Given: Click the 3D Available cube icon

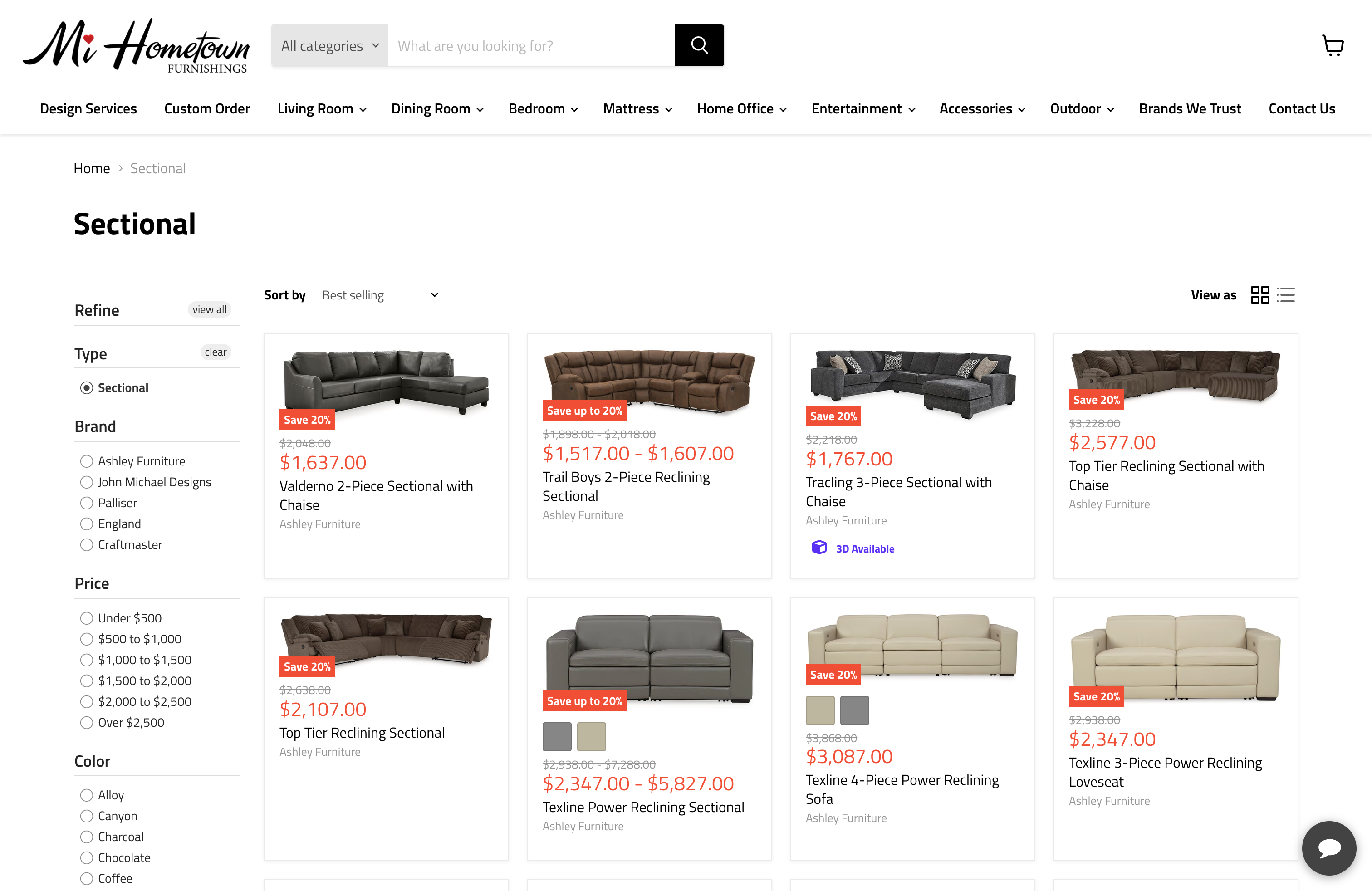Looking at the screenshot, I should (x=819, y=548).
